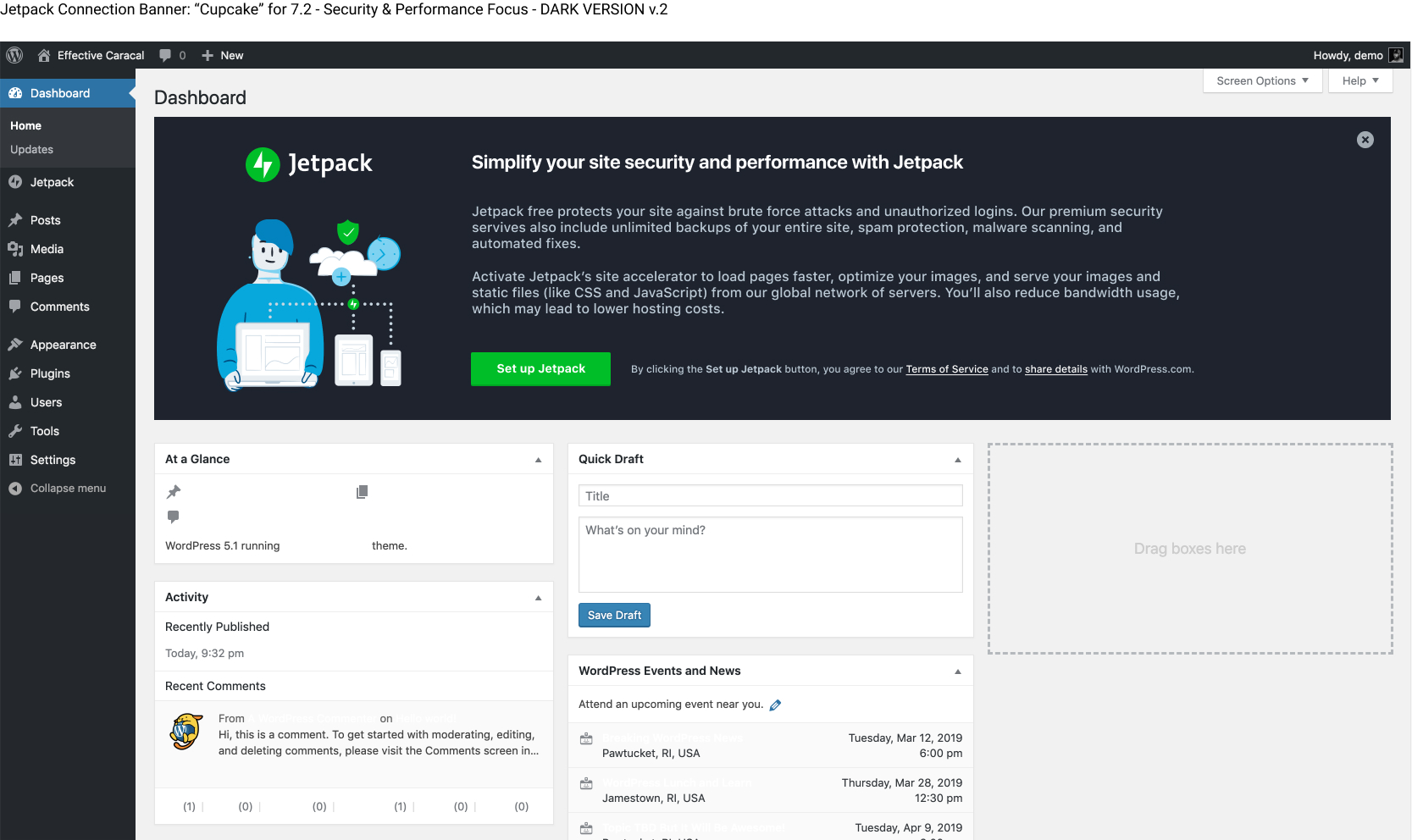The width and height of the screenshot is (1412, 840).
Task: Open the share details link
Action: point(1056,369)
